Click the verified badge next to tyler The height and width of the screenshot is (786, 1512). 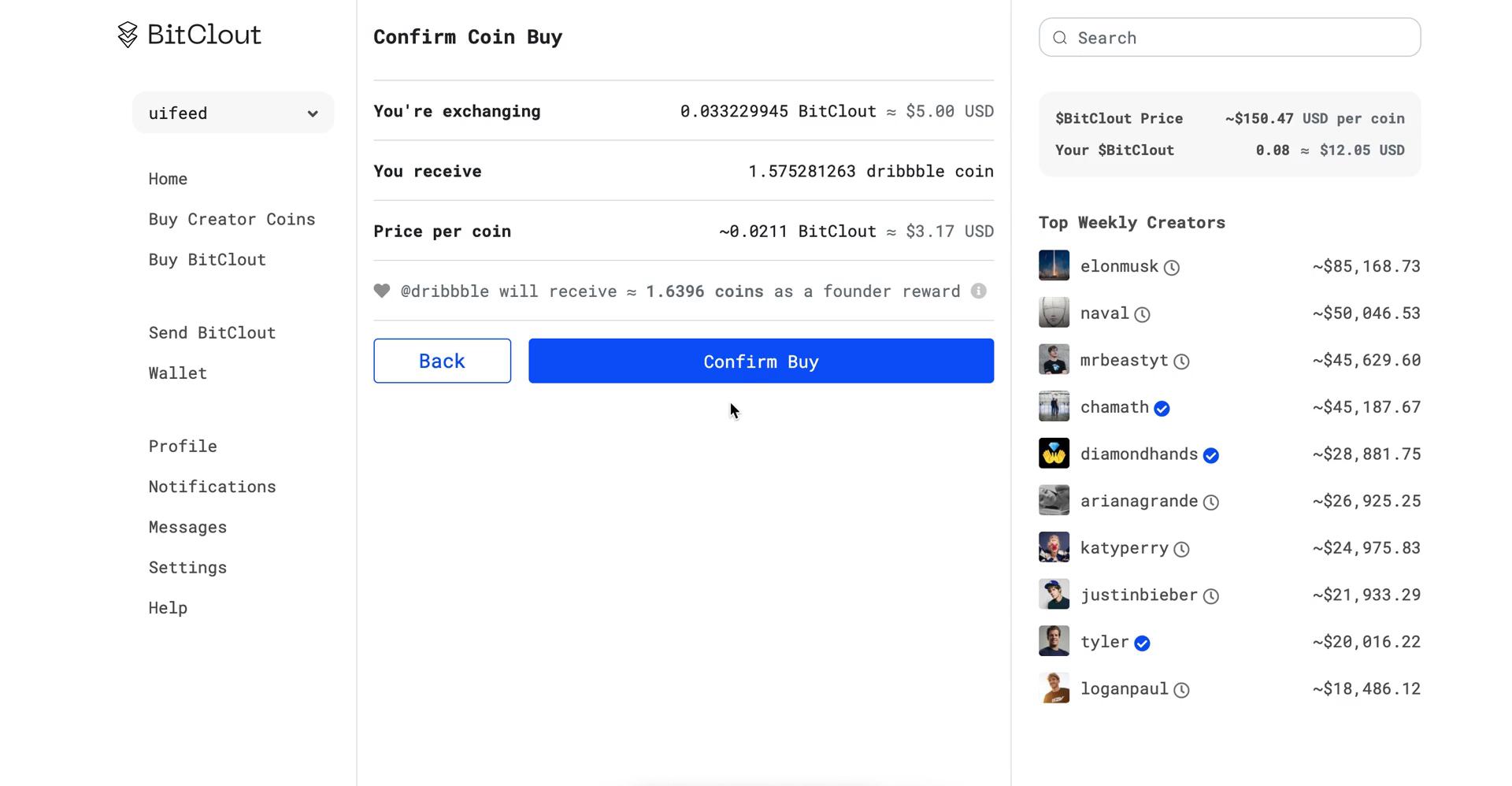tap(1142, 643)
